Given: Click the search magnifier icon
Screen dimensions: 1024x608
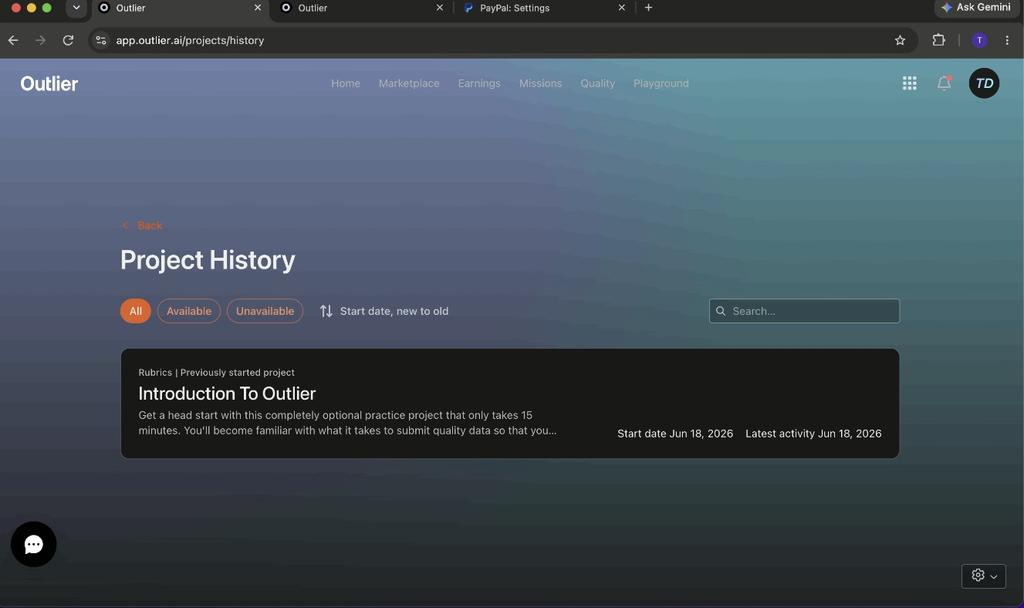Looking at the screenshot, I should point(720,311).
